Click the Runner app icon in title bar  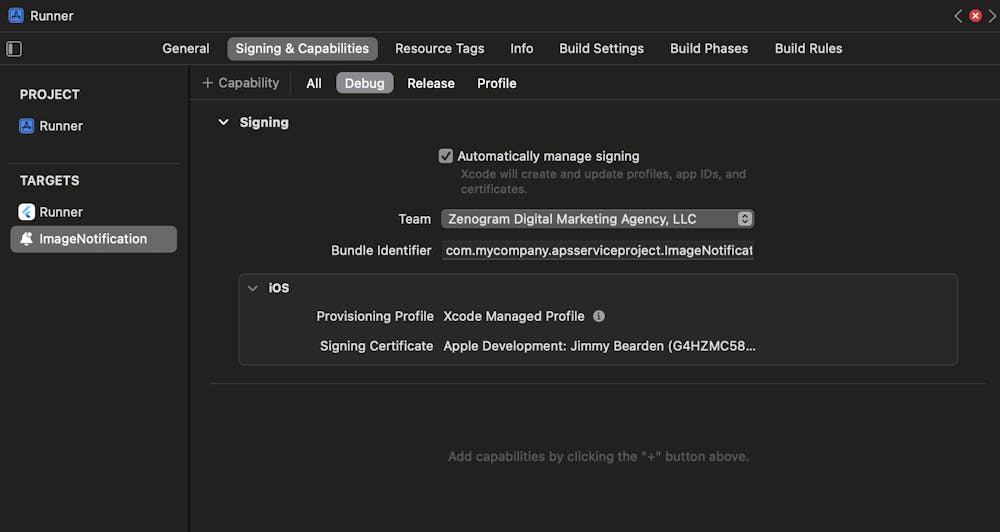pyautogui.click(x=16, y=16)
